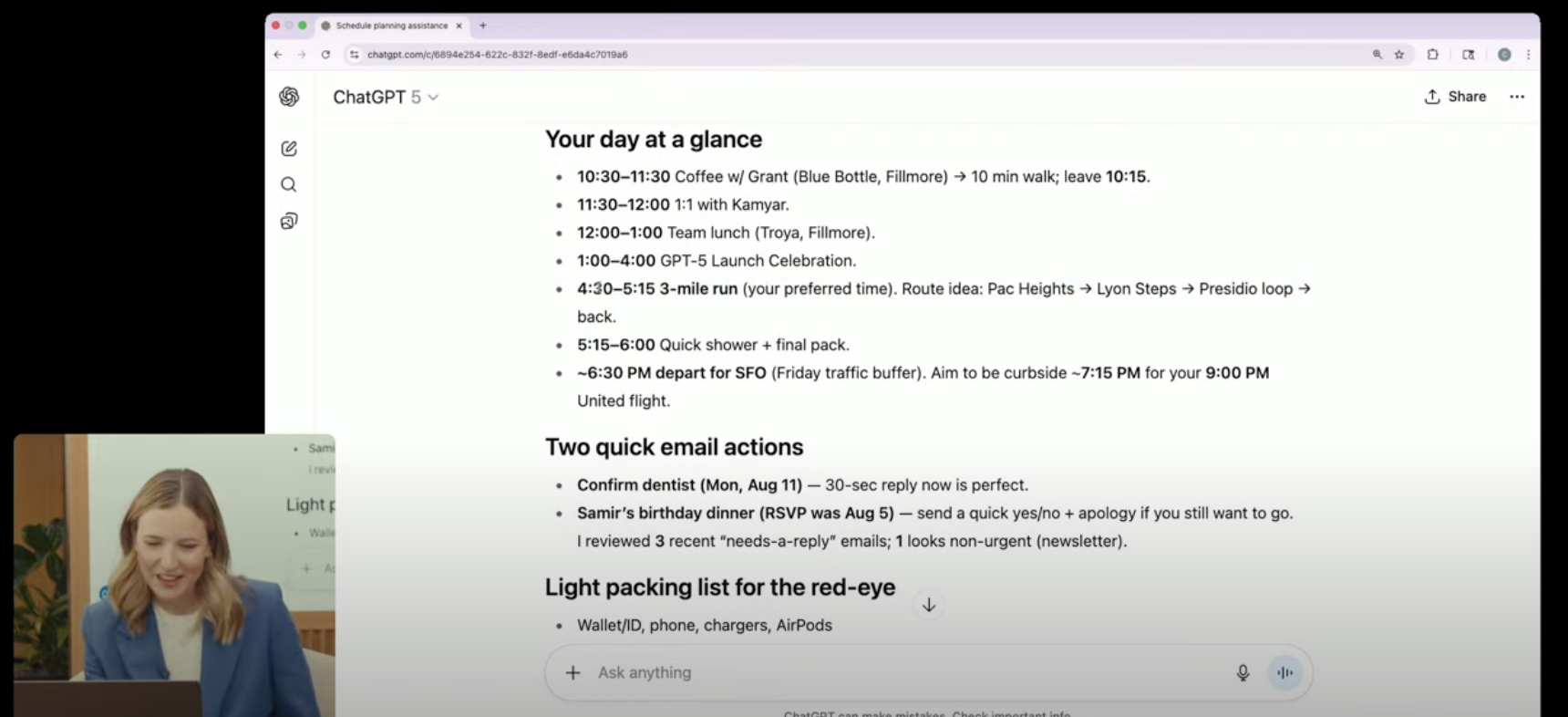Bookmark page with the star icon
Screen dimensions: 1568x717
tap(1399, 55)
